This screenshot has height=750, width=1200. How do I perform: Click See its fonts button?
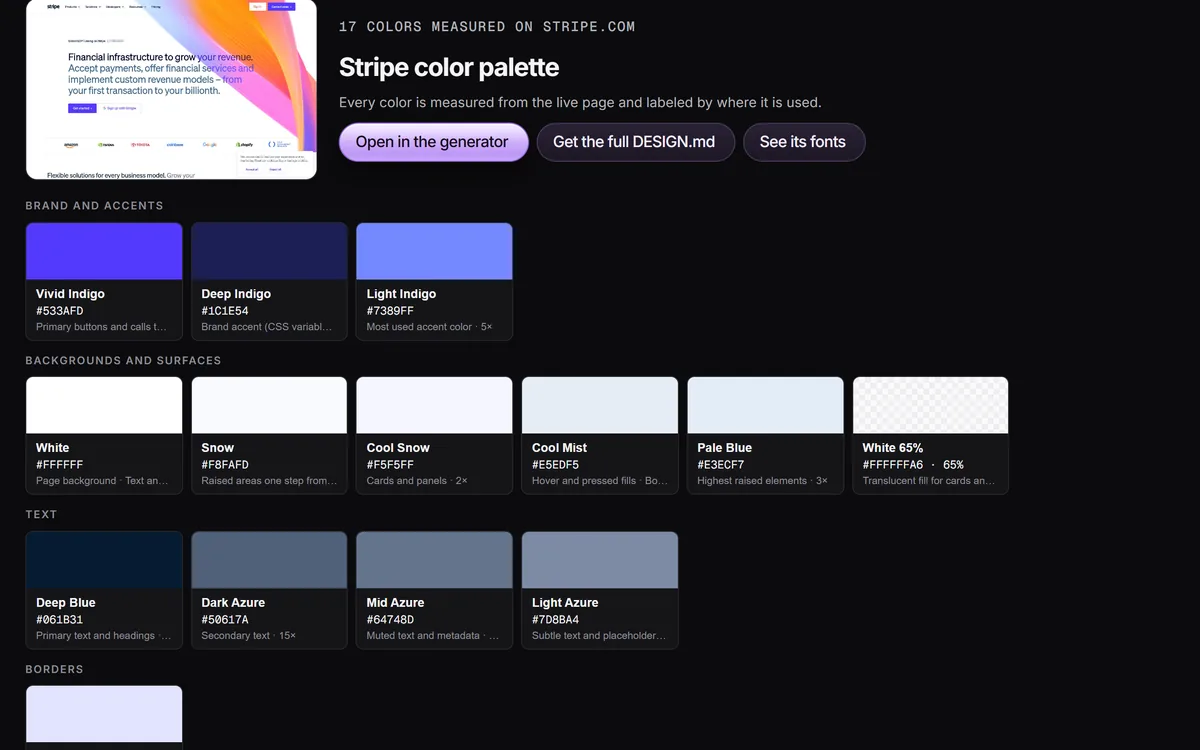tap(803, 142)
